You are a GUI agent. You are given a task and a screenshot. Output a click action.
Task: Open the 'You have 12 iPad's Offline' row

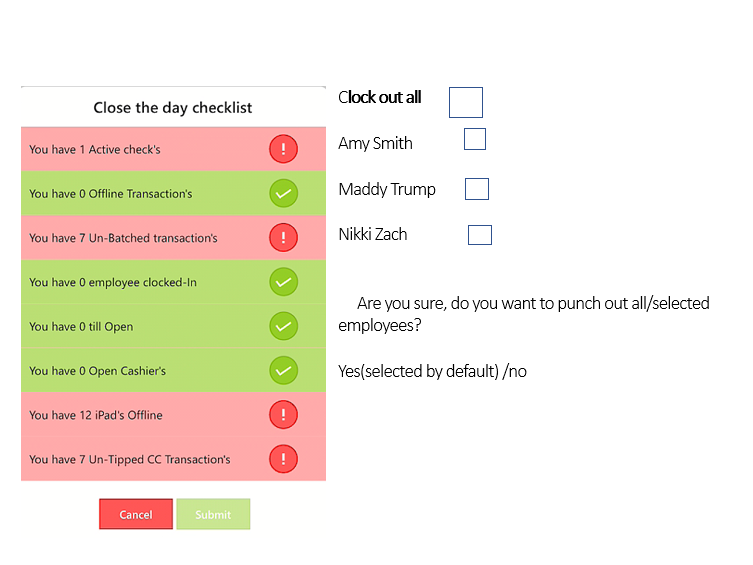click(173, 415)
